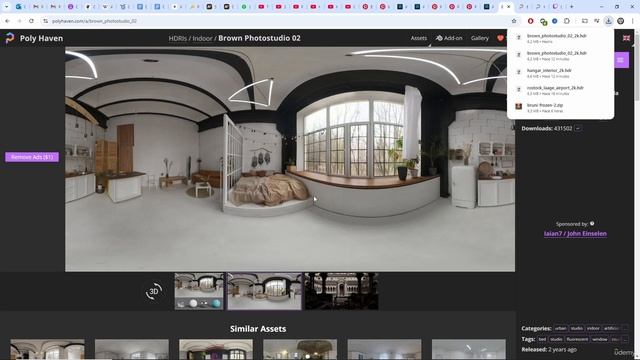This screenshot has height=360, width=640.
Task: Select the dark backplate thumbnail
Action: [x=342, y=291]
